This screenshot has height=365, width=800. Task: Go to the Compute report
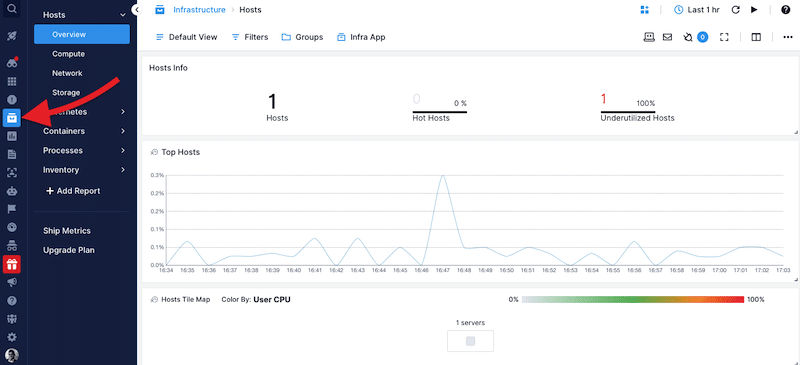pos(68,54)
